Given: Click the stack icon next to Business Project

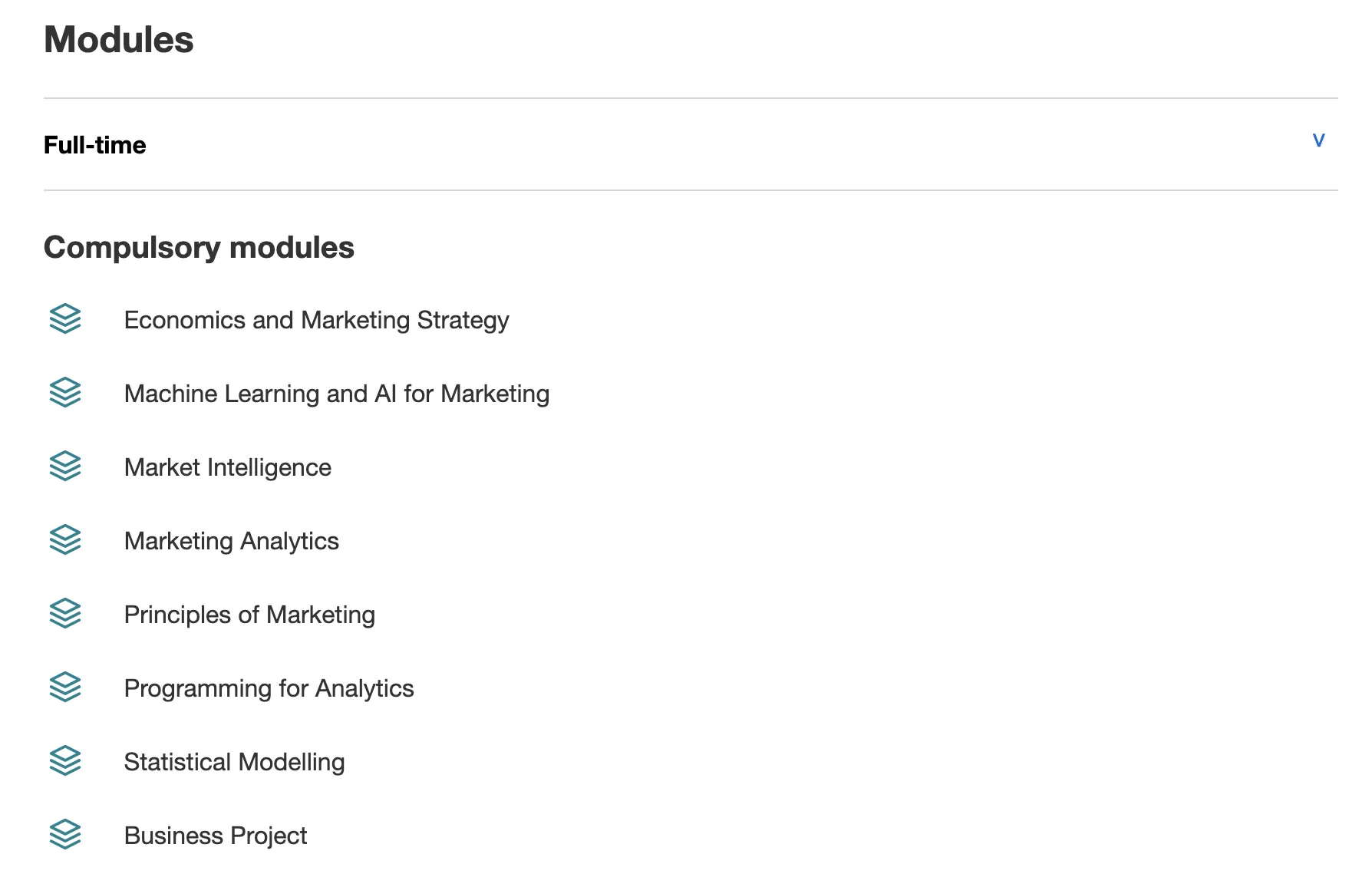Looking at the screenshot, I should [65, 834].
